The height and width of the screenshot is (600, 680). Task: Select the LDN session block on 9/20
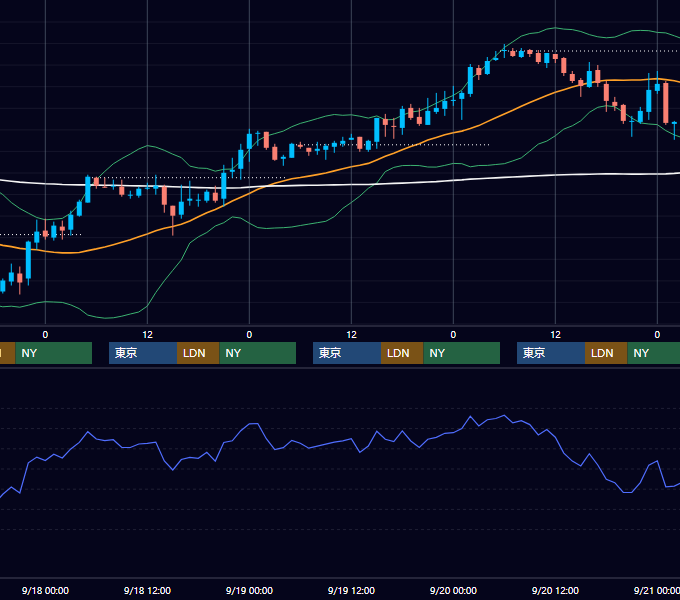(x=606, y=353)
